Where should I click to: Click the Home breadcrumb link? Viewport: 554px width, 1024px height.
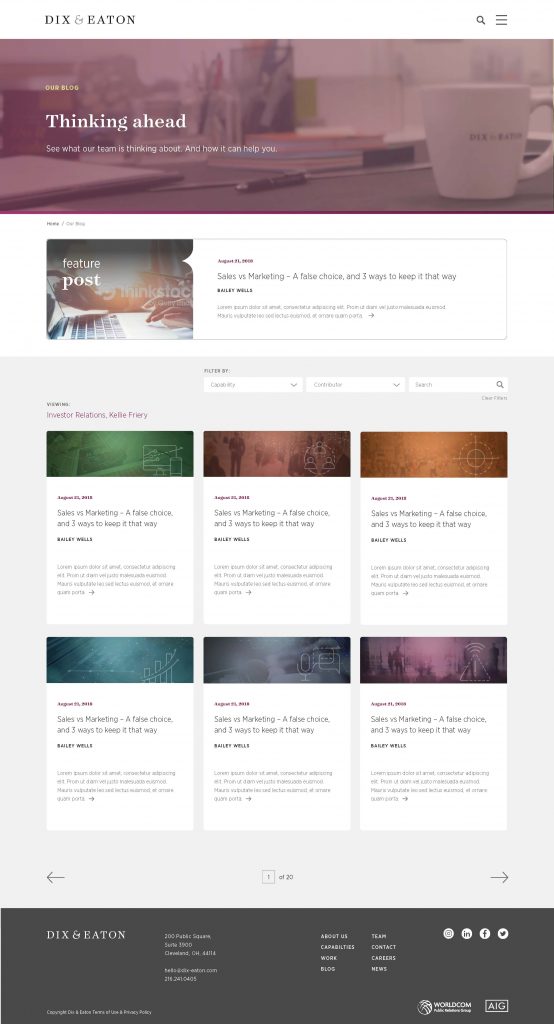point(52,223)
